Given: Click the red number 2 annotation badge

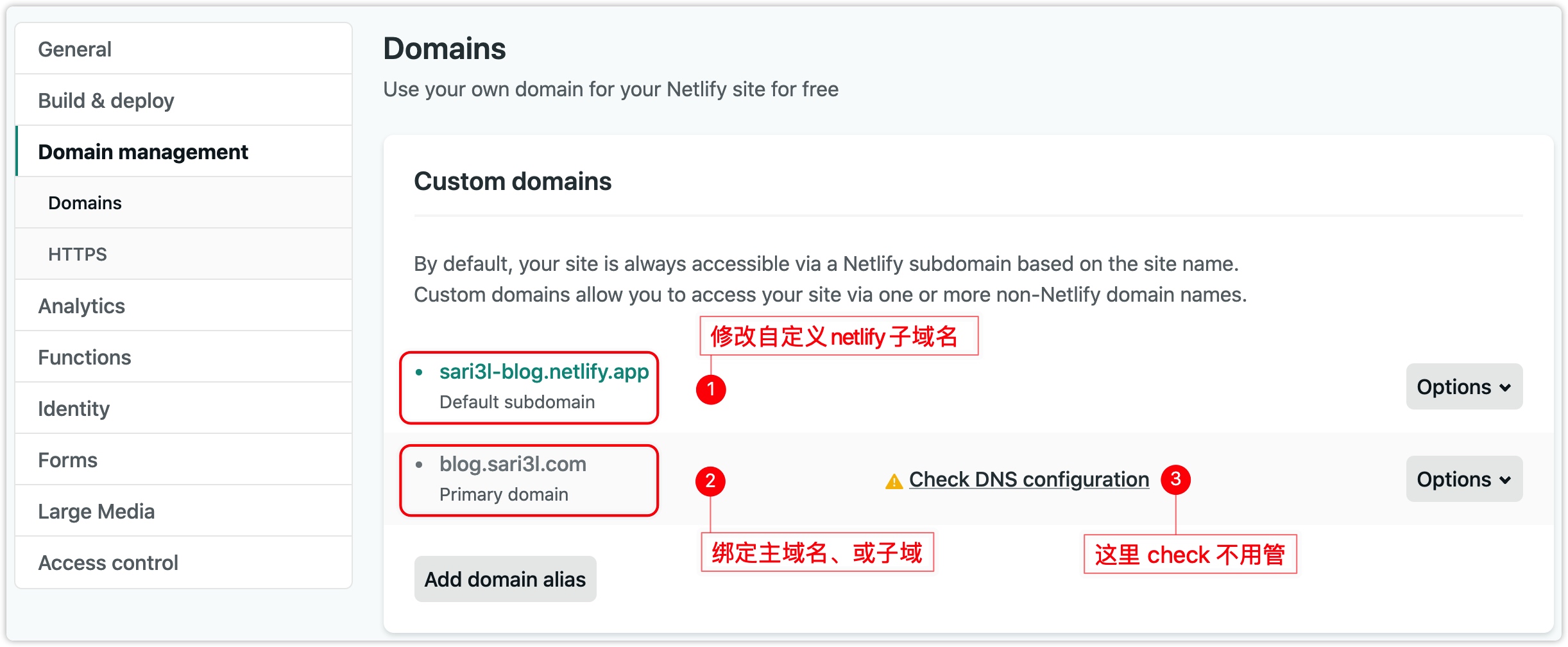Looking at the screenshot, I should pyautogui.click(x=710, y=481).
